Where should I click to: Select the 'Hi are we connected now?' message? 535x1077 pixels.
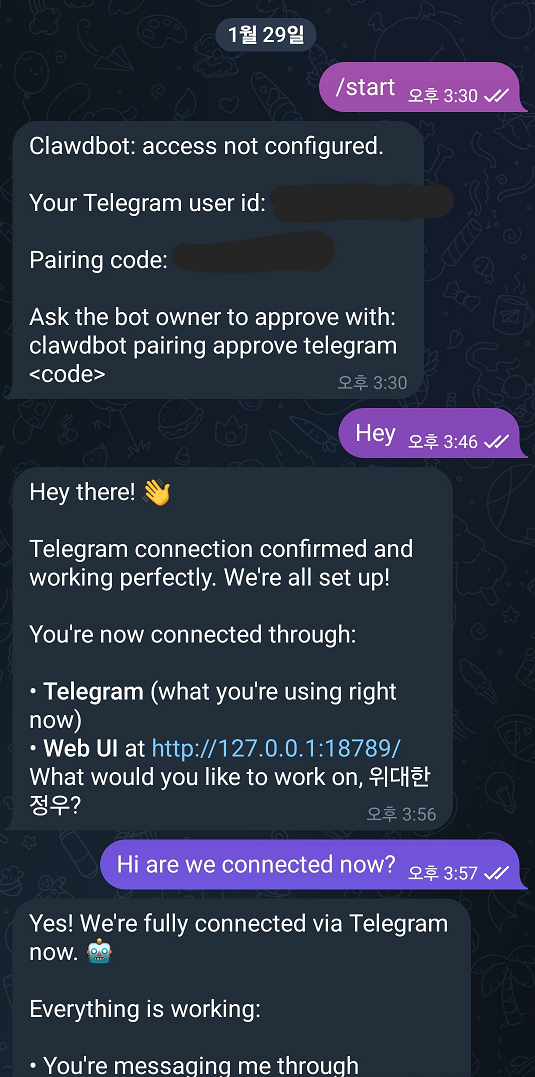(x=313, y=864)
